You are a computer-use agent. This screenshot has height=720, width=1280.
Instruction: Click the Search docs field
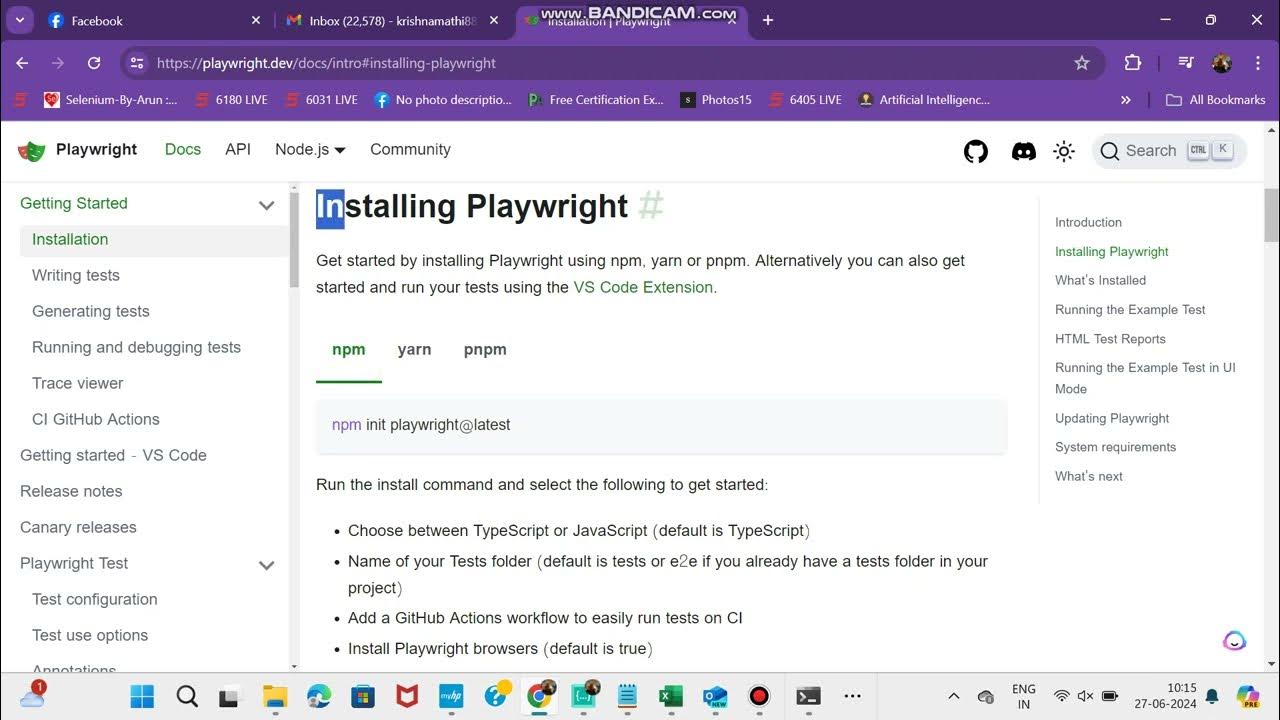pos(1169,151)
